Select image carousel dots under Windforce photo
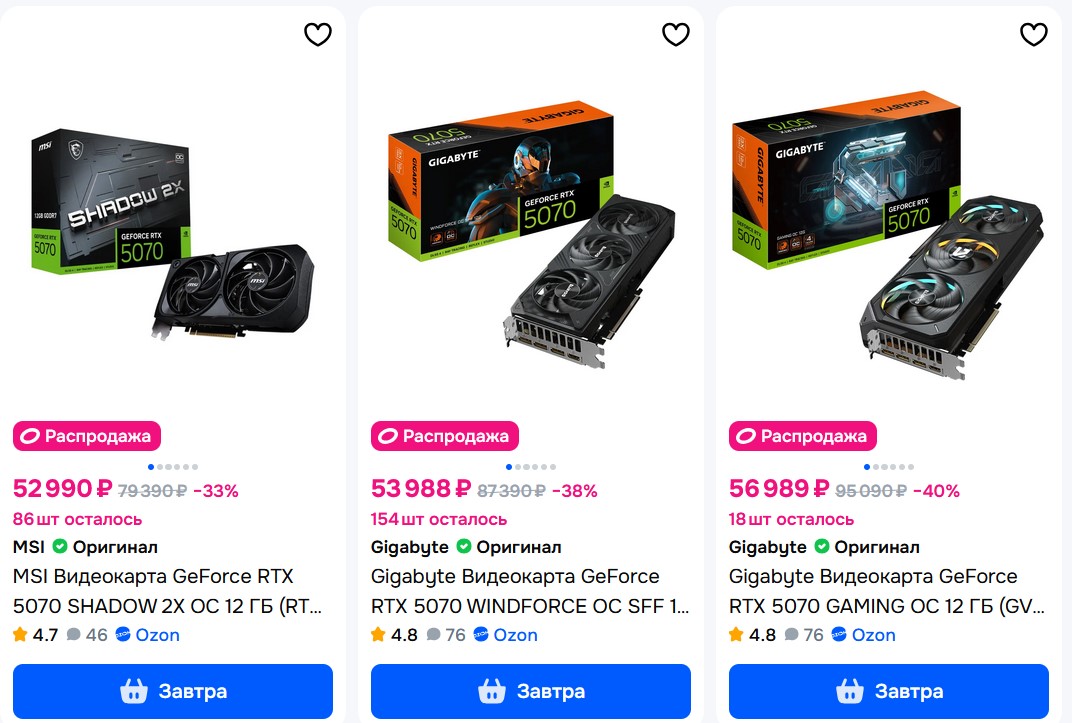Screen dimensions: 1072x723 pos(531,467)
